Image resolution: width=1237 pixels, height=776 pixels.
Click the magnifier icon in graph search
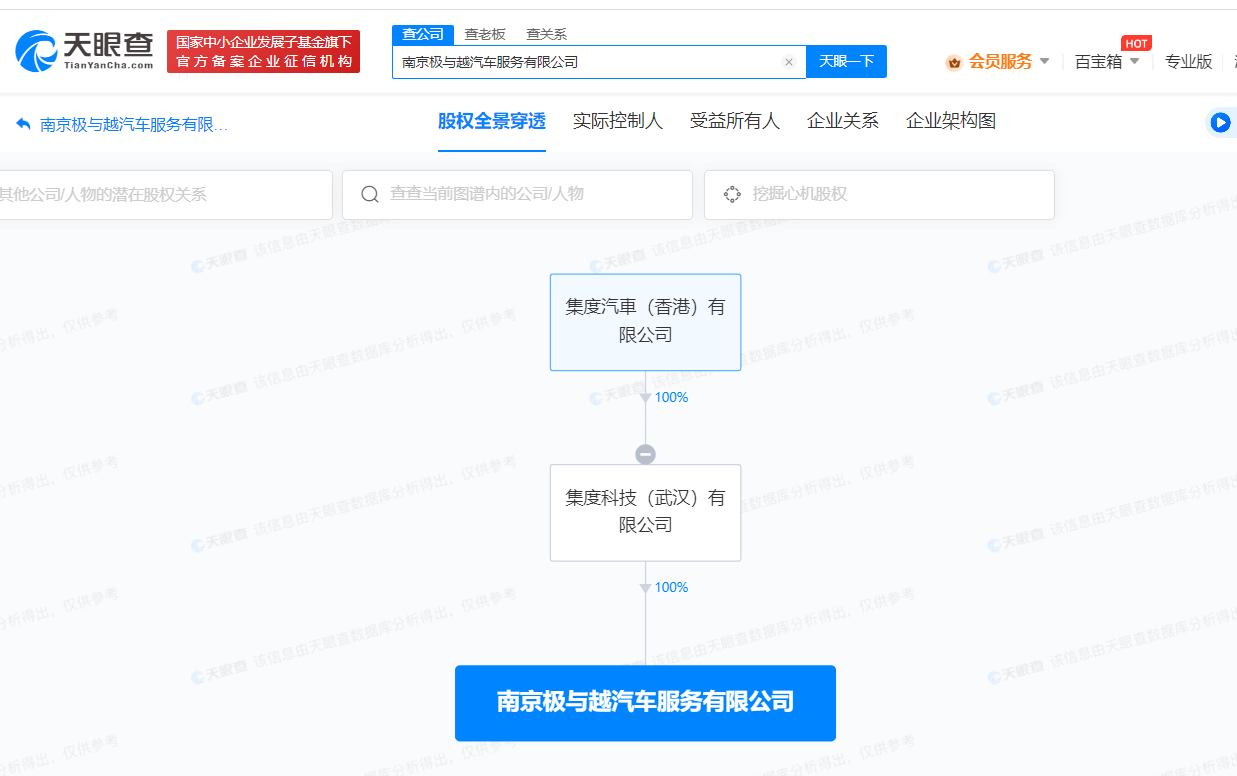[x=370, y=194]
